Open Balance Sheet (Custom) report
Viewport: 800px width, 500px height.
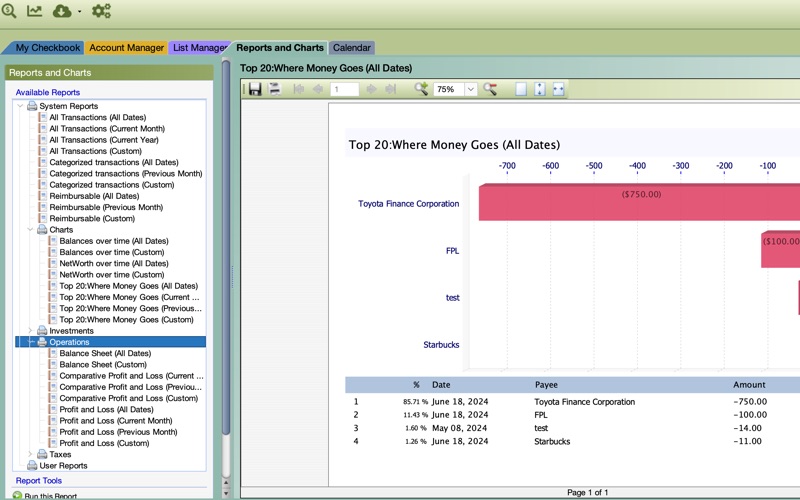click(x=103, y=364)
